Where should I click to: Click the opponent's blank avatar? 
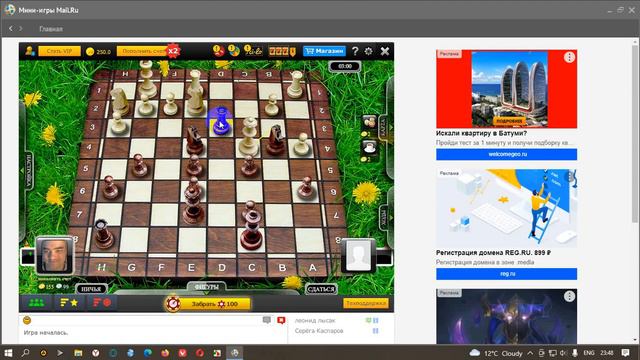point(358,256)
